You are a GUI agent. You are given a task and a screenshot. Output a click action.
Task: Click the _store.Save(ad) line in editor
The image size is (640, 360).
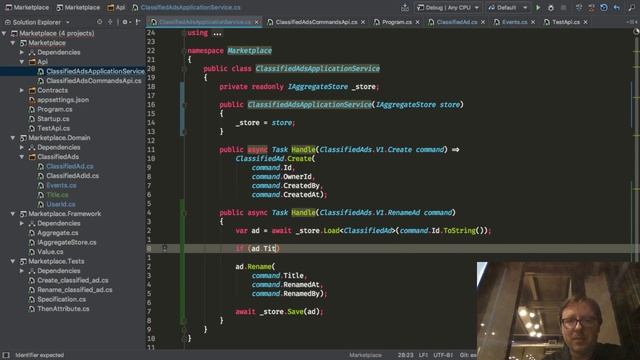279,311
